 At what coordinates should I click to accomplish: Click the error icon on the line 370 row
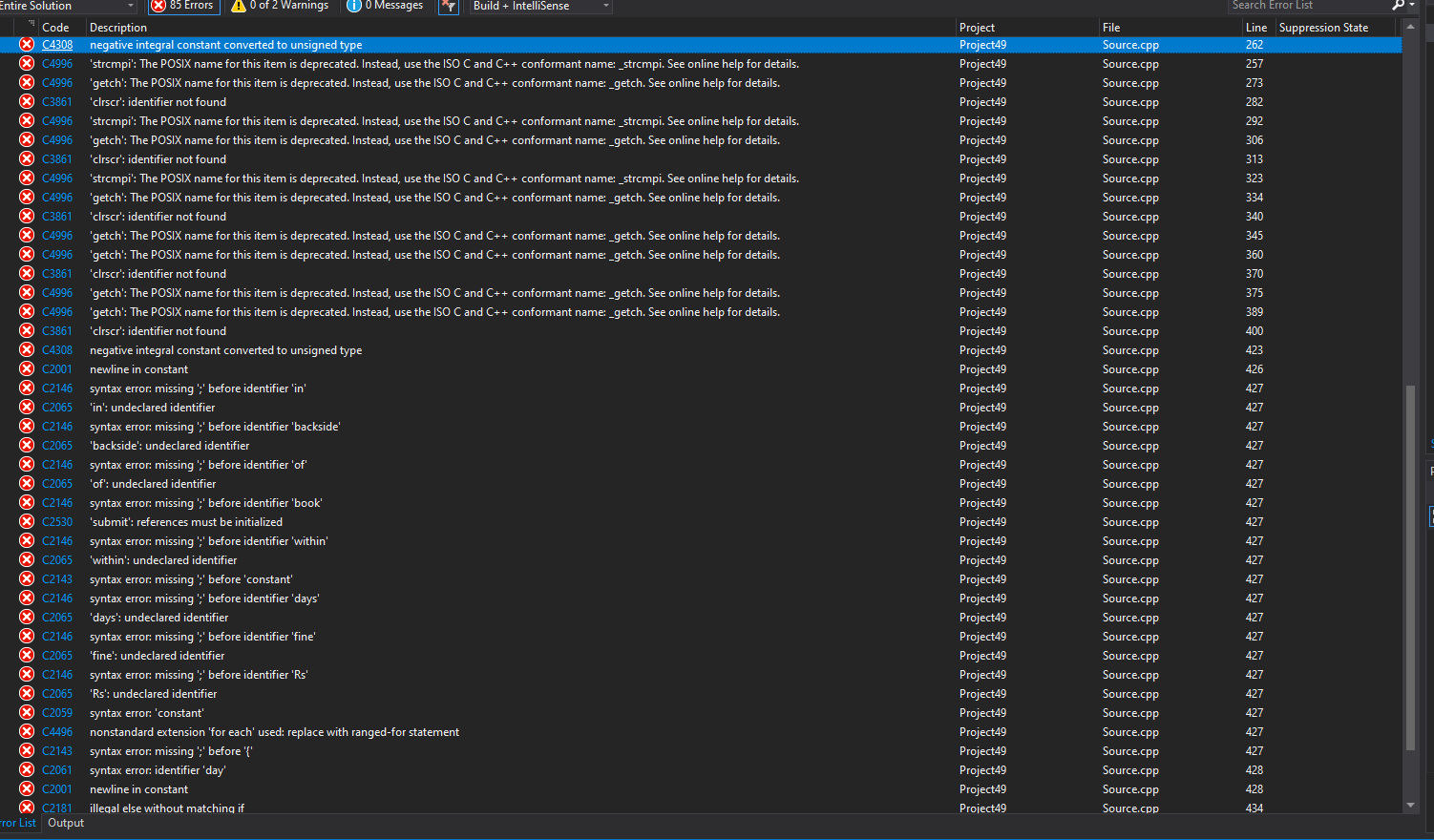pyautogui.click(x=27, y=274)
